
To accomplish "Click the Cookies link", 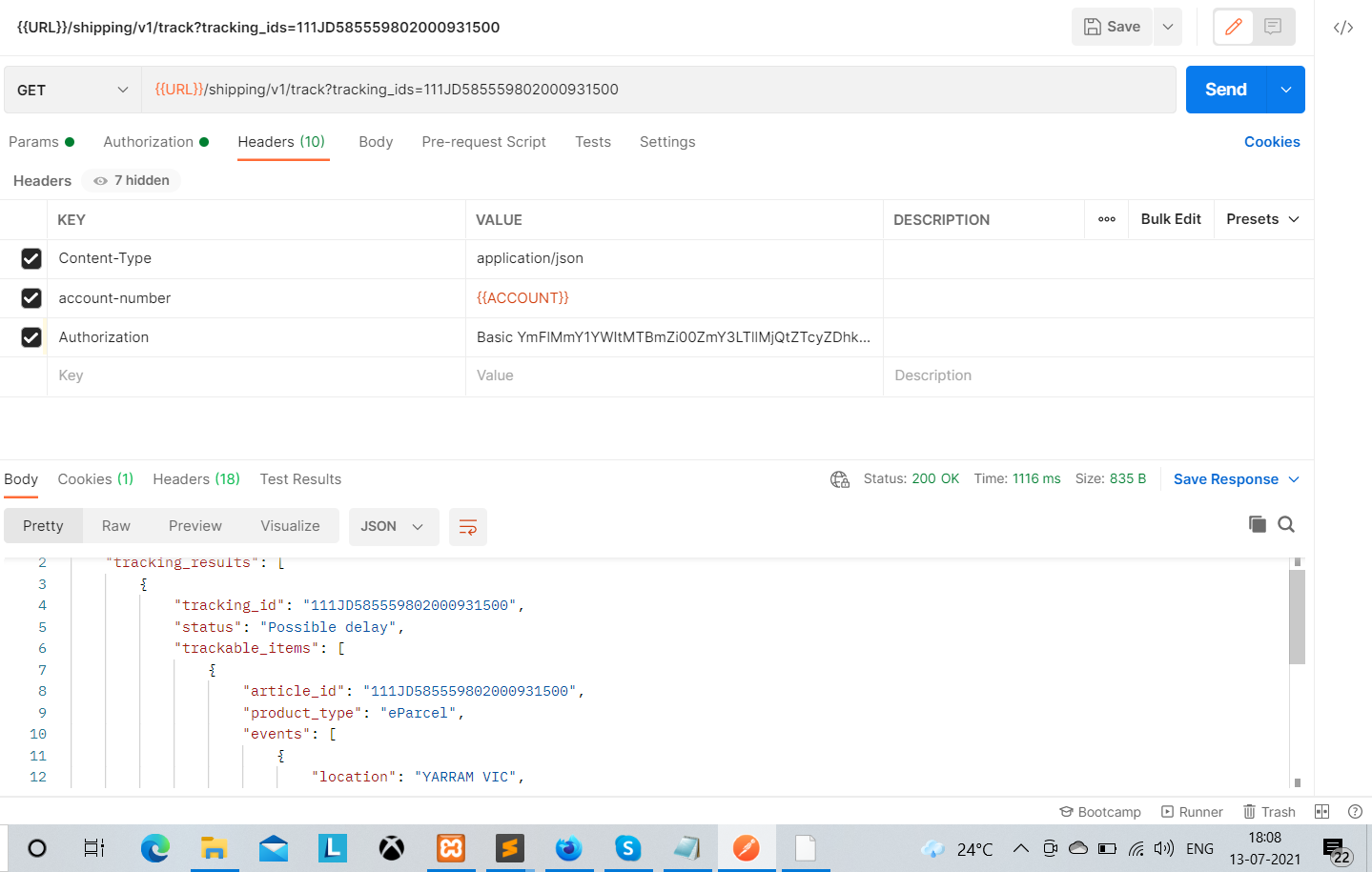I will (x=1271, y=142).
